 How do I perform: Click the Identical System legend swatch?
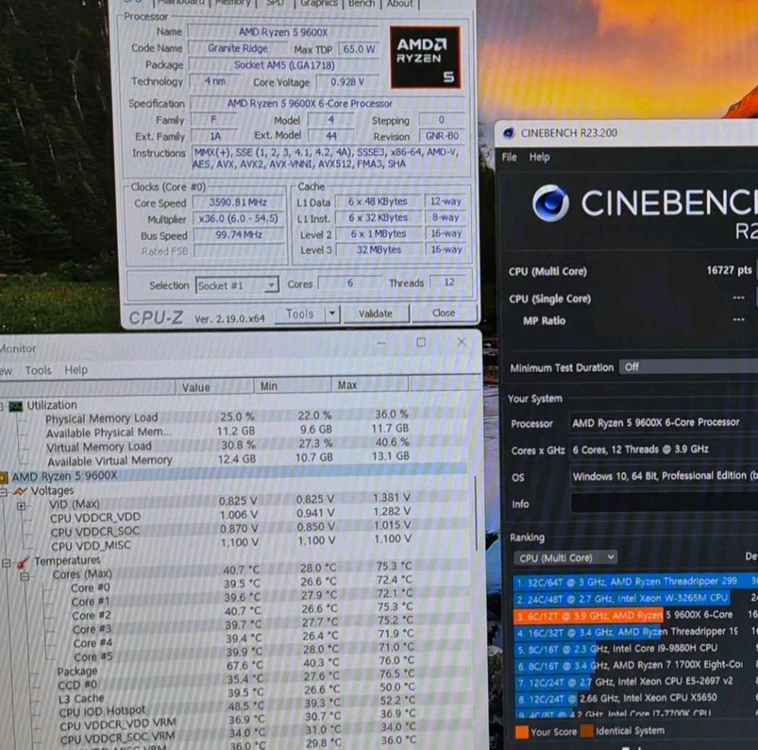587,731
